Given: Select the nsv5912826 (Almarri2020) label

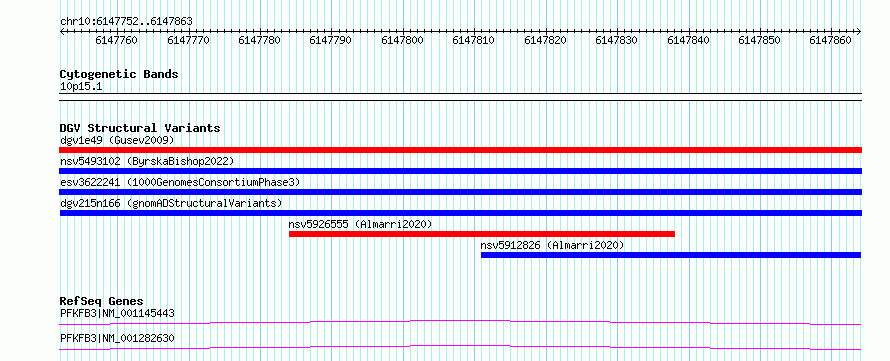Looking at the screenshot, I should pos(552,245).
